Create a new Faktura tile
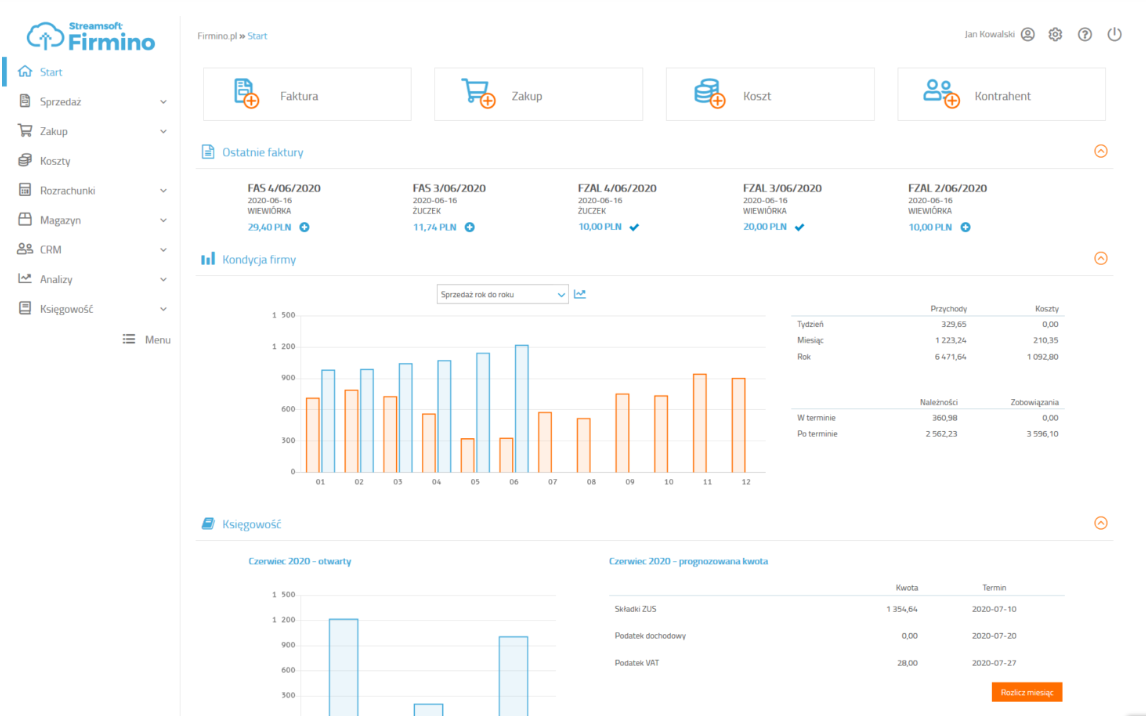Viewport: 1146px width, 716px height. pos(307,94)
